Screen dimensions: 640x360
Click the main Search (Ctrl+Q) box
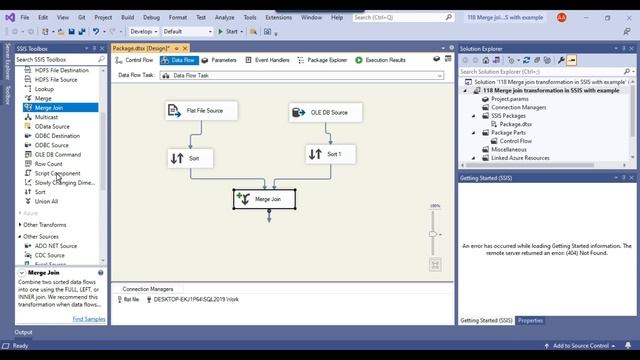pos(403,18)
